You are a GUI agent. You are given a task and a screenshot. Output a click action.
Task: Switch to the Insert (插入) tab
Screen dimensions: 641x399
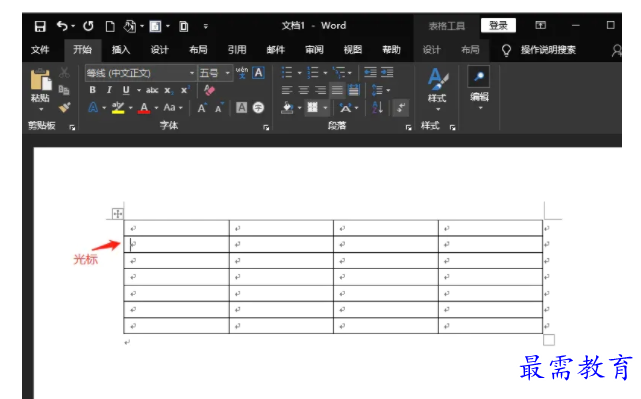[121, 50]
